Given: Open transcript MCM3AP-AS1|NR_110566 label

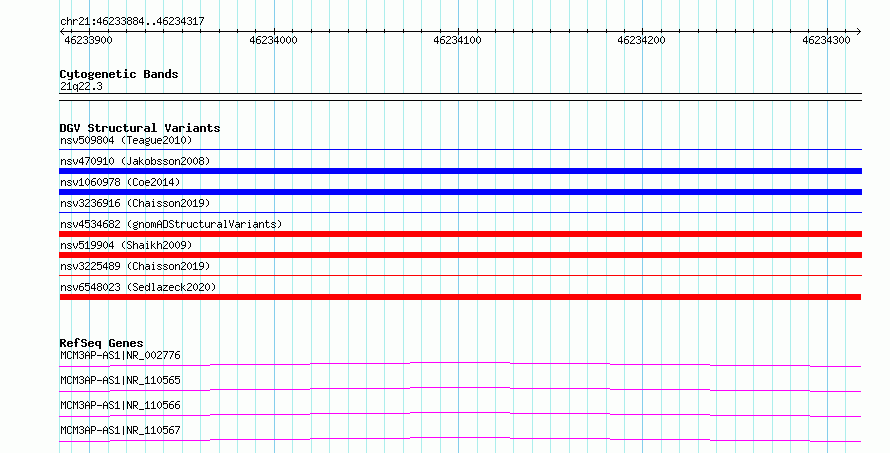Looking at the screenshot, I should tap(120, 405).
